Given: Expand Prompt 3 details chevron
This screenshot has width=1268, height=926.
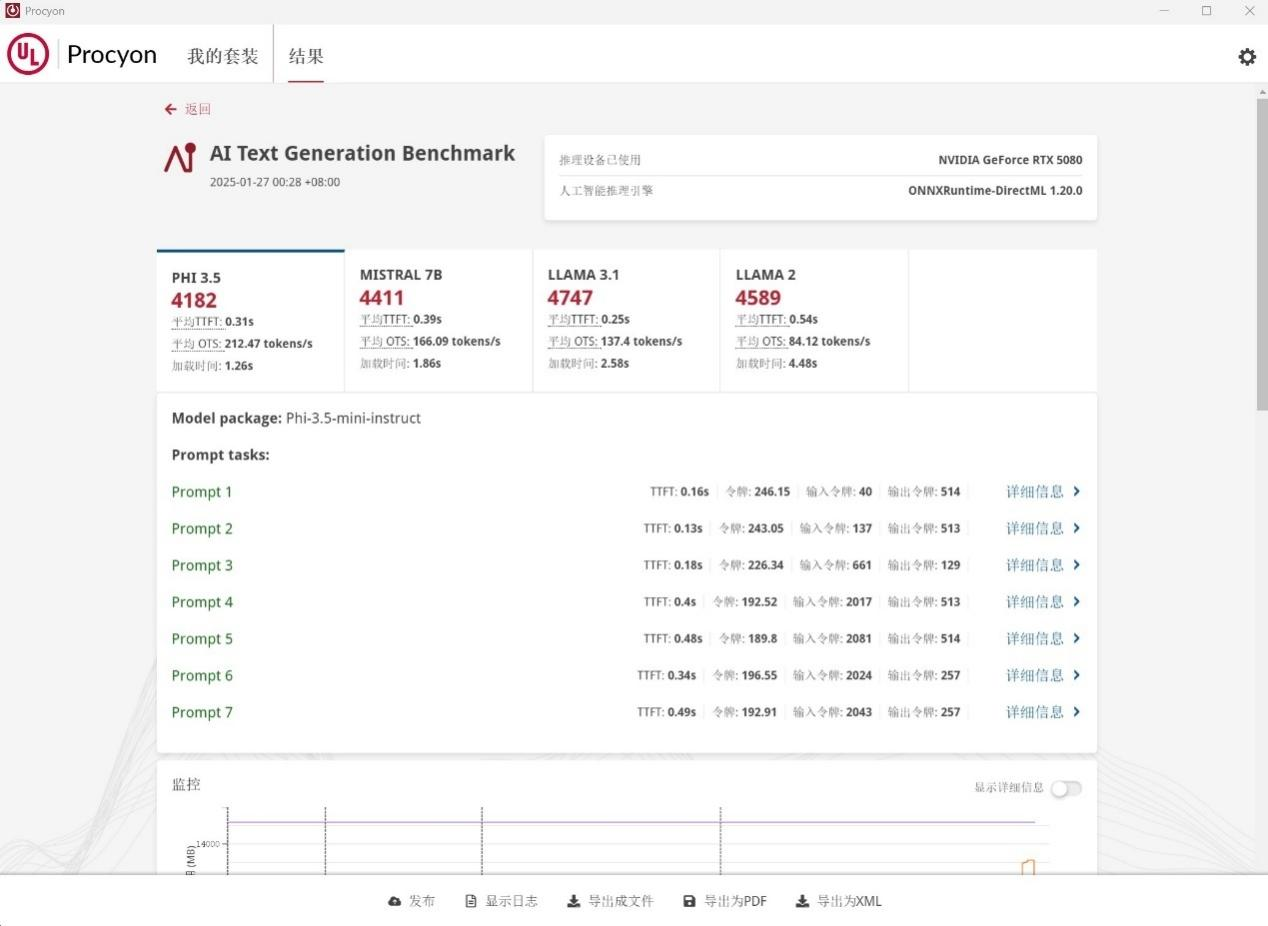Looking at the screenshot, I should click(1076, 565).
